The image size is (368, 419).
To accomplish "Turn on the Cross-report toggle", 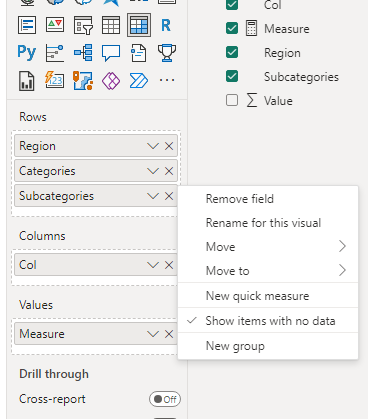I will tap(165, 399).
